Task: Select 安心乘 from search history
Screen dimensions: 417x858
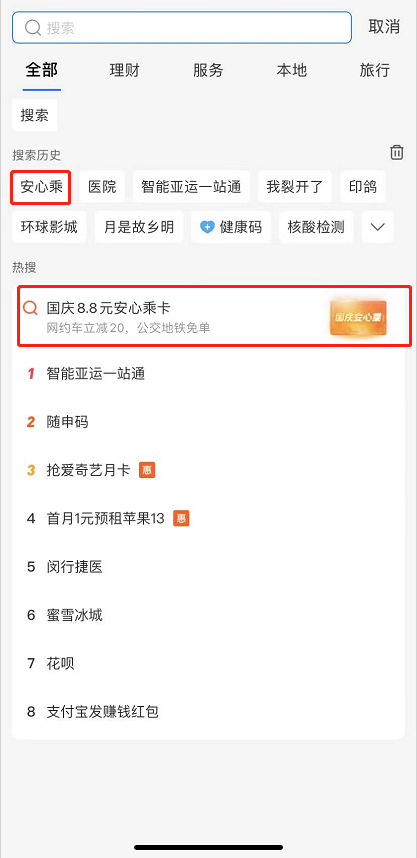Action: (x=42, y=187)
